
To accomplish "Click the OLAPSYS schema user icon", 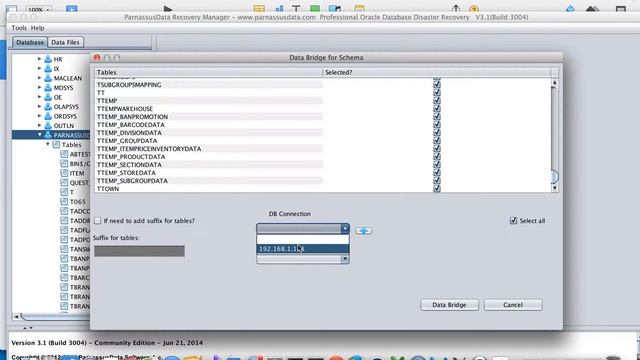I will (x=48, y=107).
